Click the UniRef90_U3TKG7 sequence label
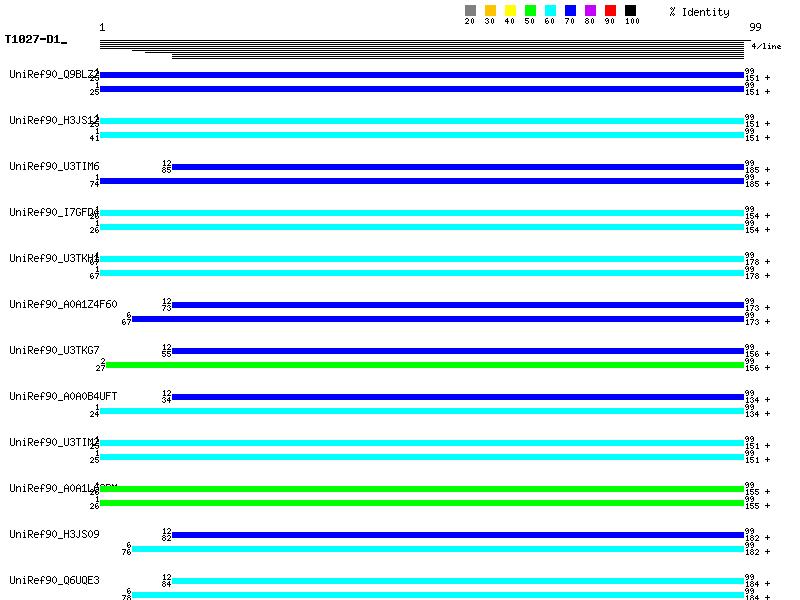 click(x=54, y=350)
